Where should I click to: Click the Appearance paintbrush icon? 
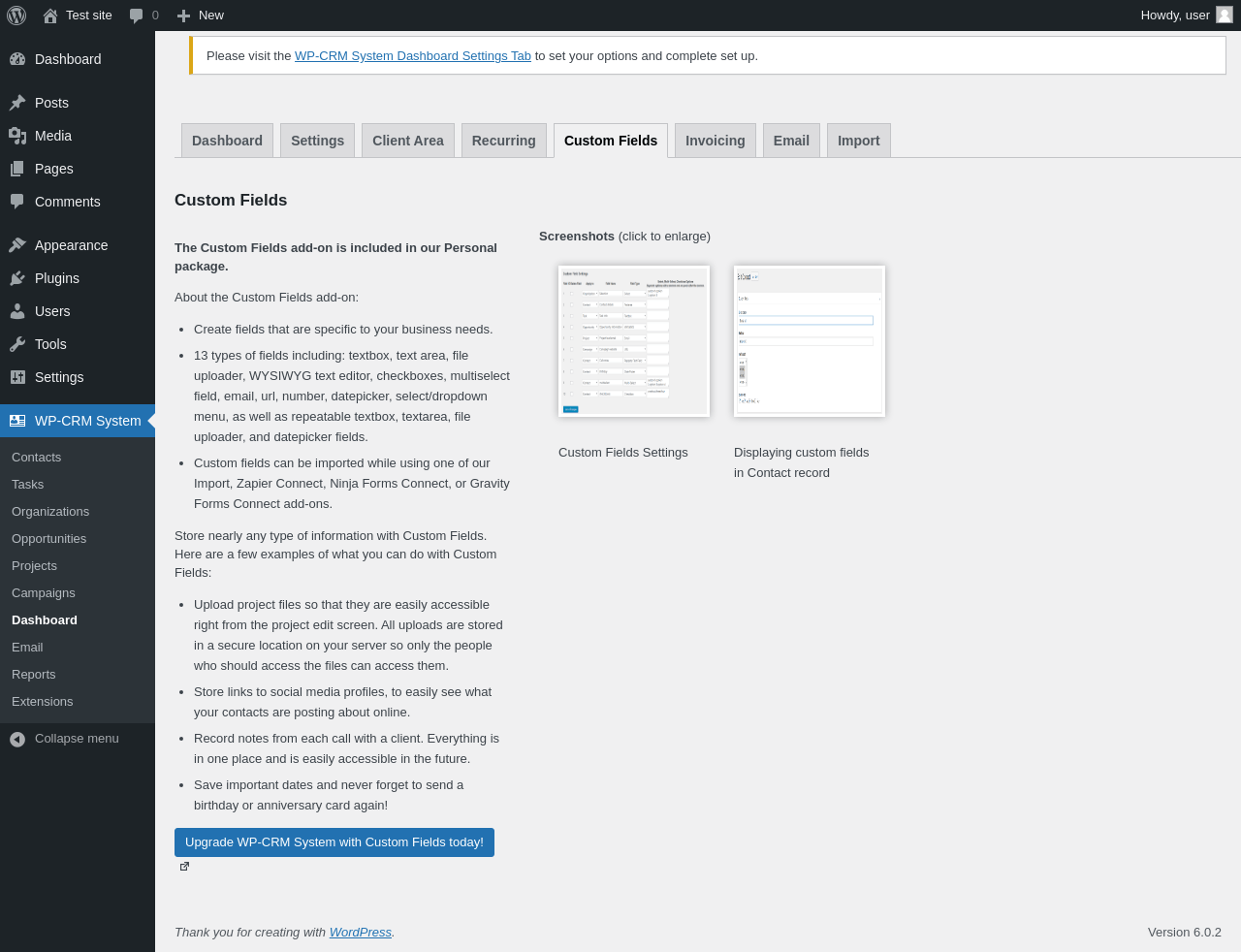tap(17, 245)
